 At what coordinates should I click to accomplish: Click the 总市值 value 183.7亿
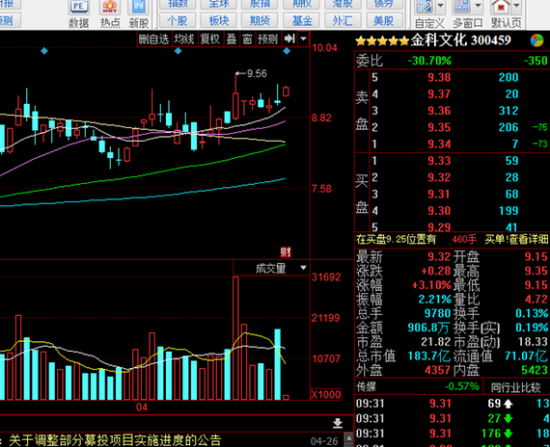[x=429, y=356]
